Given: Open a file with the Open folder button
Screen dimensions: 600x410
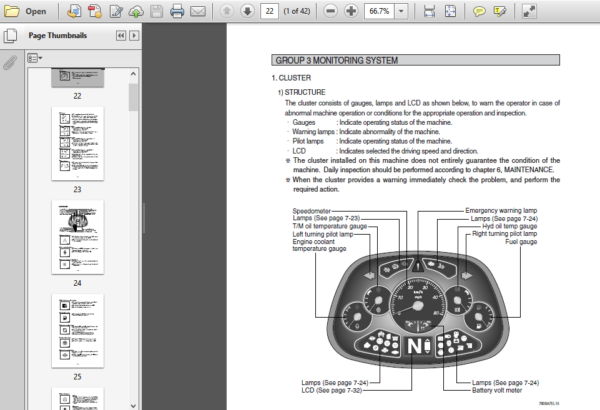Looking at the screenshot, I should [25, 11].
